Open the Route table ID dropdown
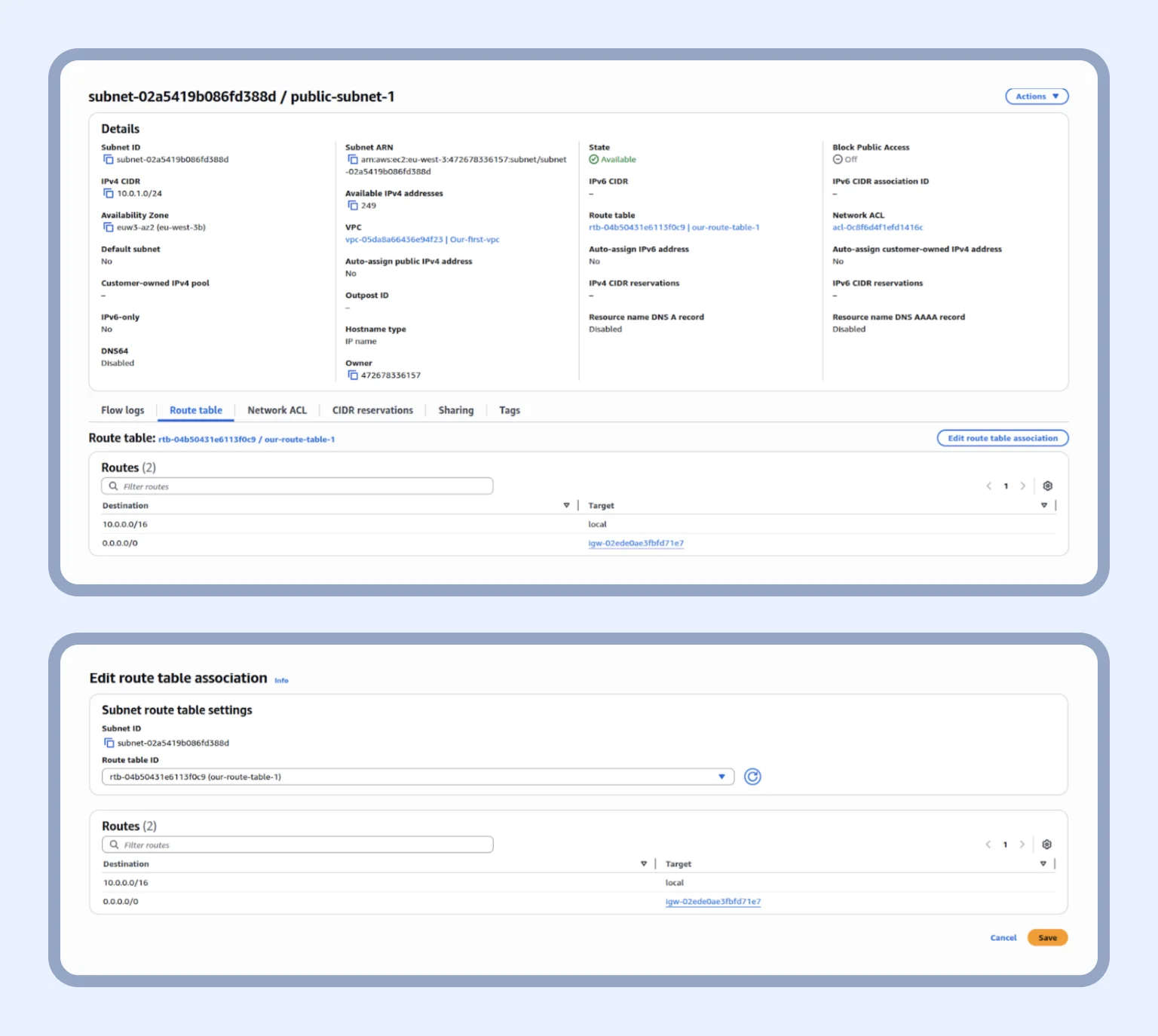 pos(721,776)
